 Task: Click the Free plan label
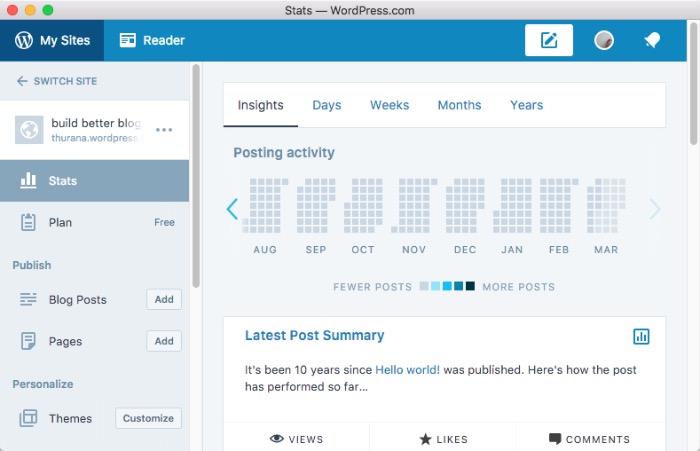coord(164,222)
